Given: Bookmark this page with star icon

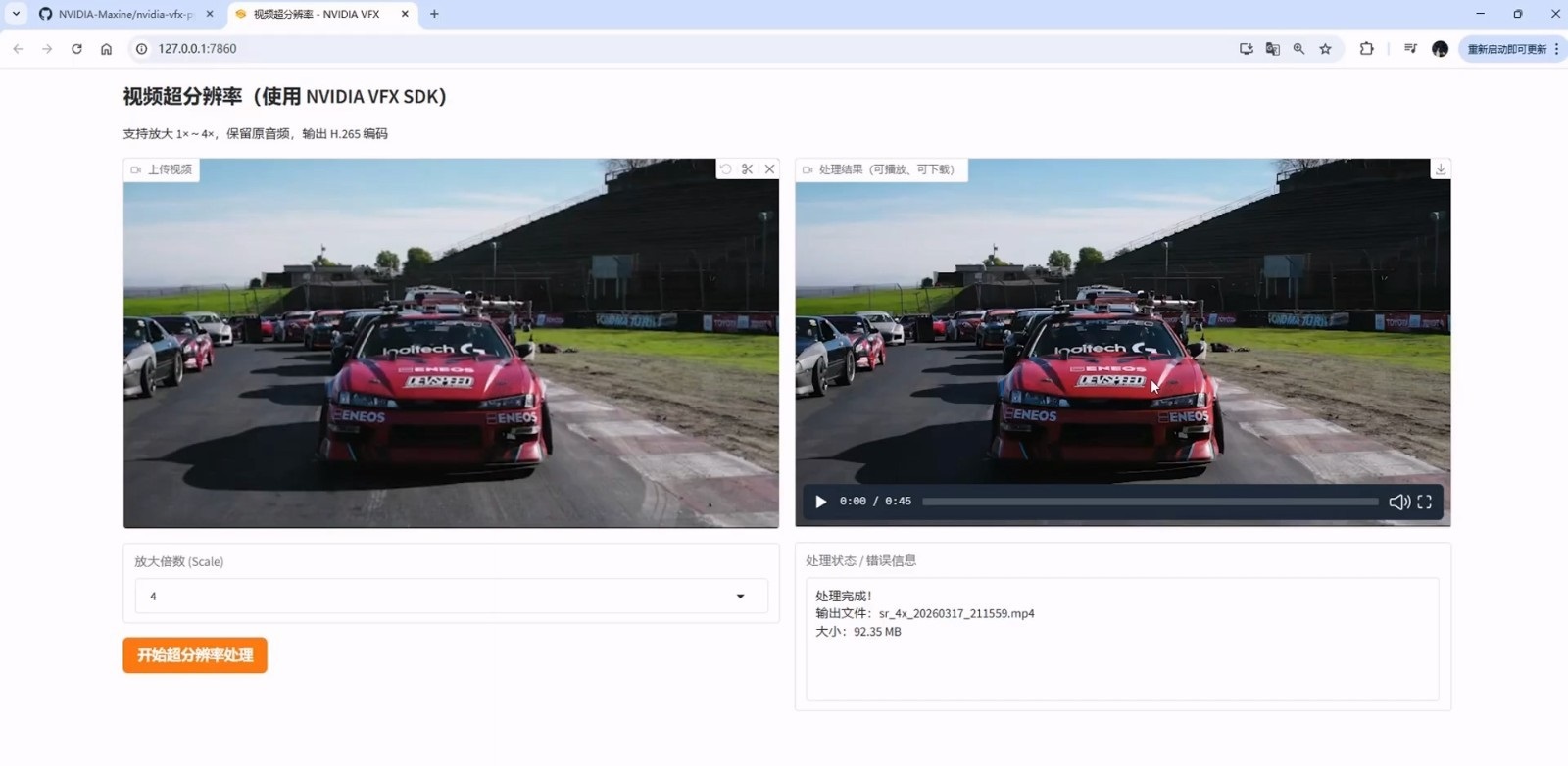Looking at the screenshot, I should coord(1325,49).
